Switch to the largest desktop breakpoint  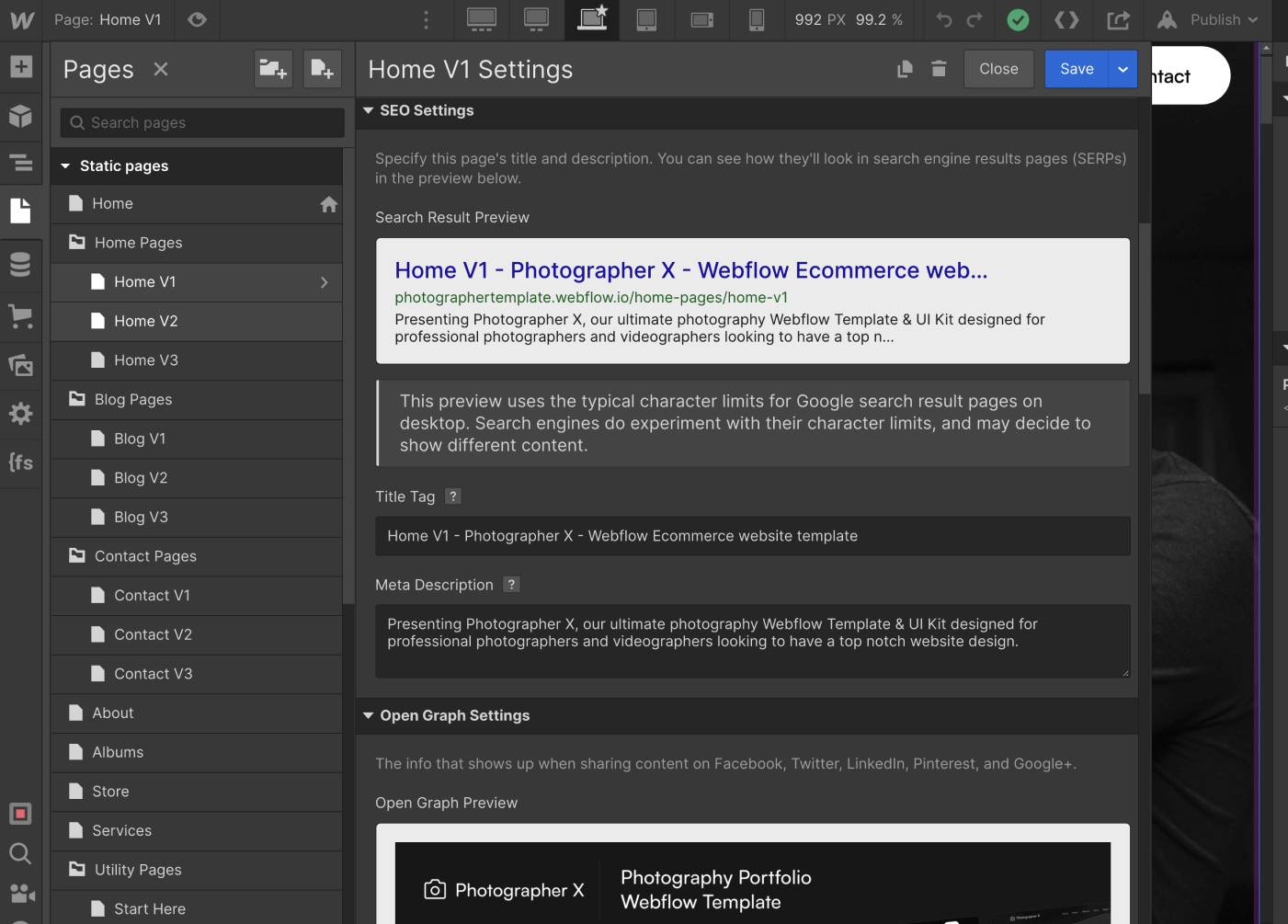coord(482,19)
